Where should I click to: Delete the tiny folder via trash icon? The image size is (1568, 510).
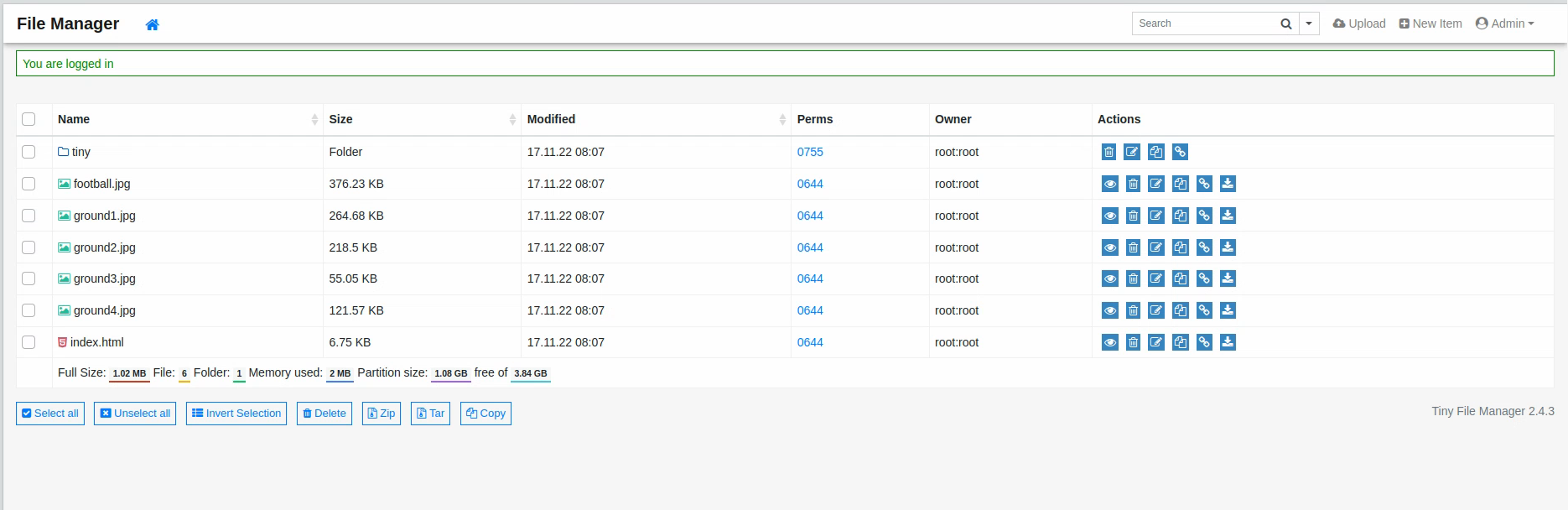click(1109, 152)
